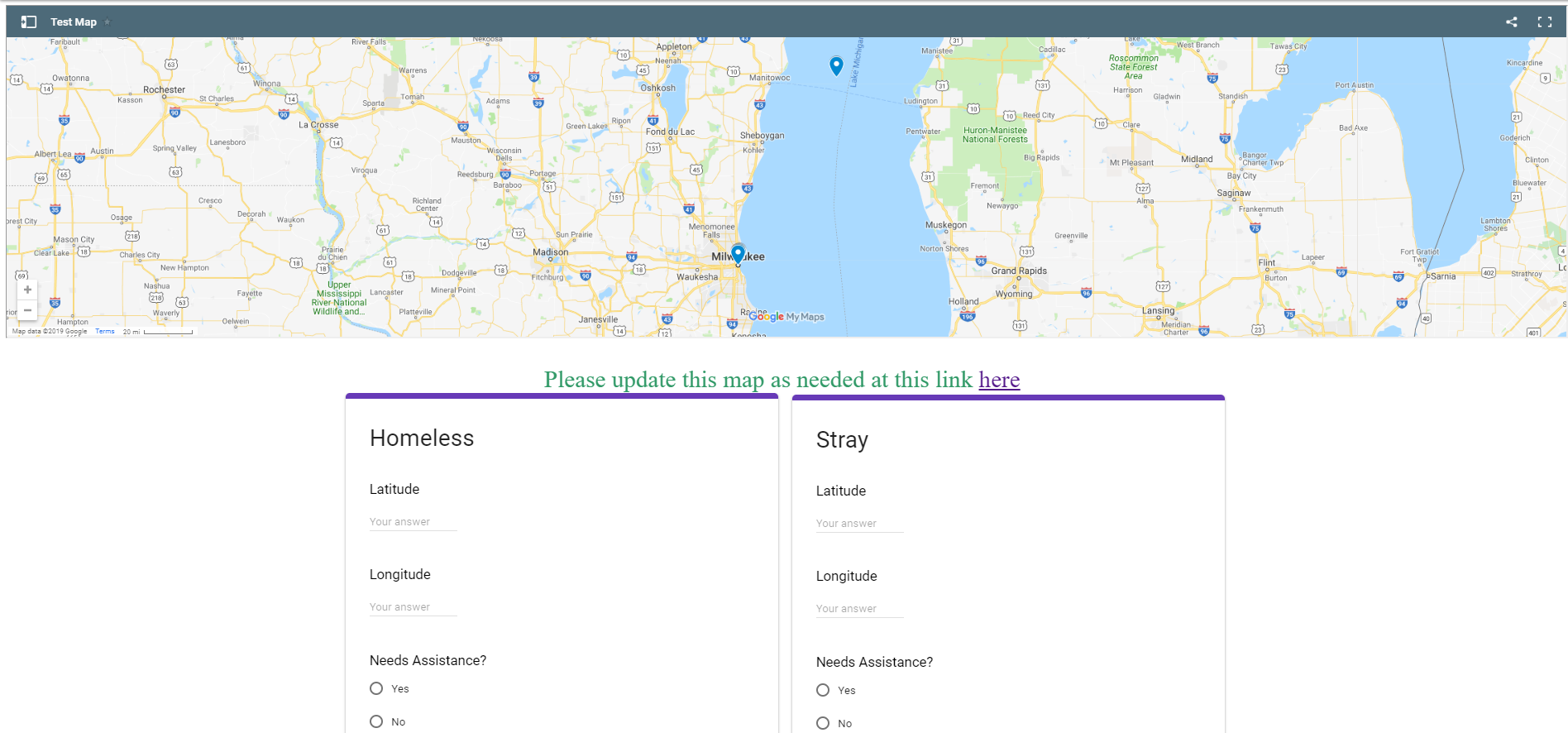Select the blue pin in Lake Michigan
The height and width of the screenshot is (733, 1568).
pos(836,65)
